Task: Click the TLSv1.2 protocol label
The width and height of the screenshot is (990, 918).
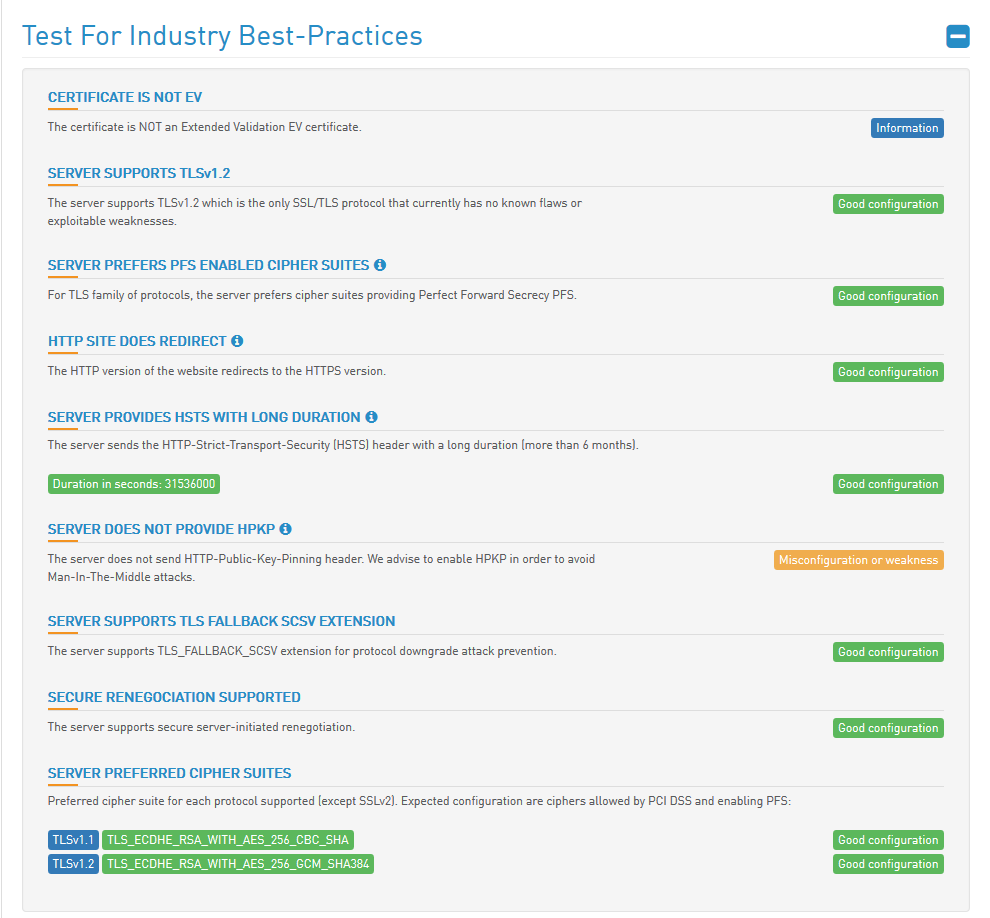Action: 73,864
